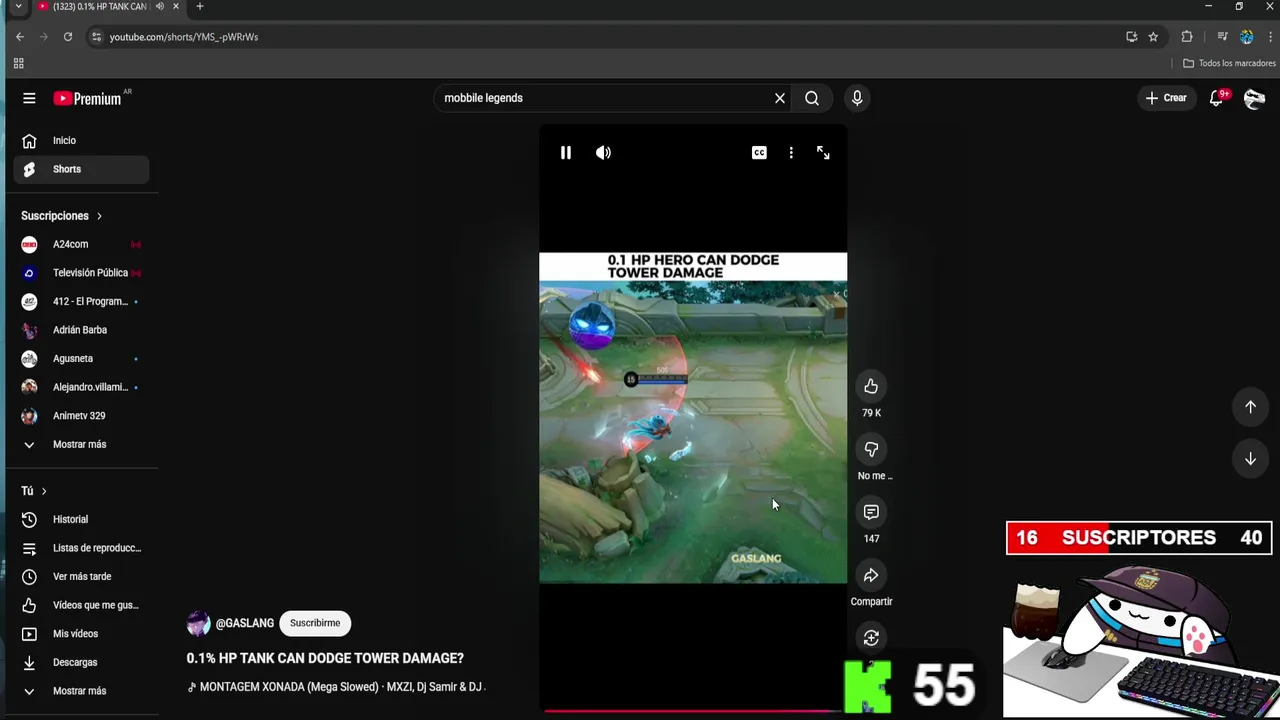1280x720 pixels.
Task: Mute the video volume speaker icon
Action: pos(603,153)
